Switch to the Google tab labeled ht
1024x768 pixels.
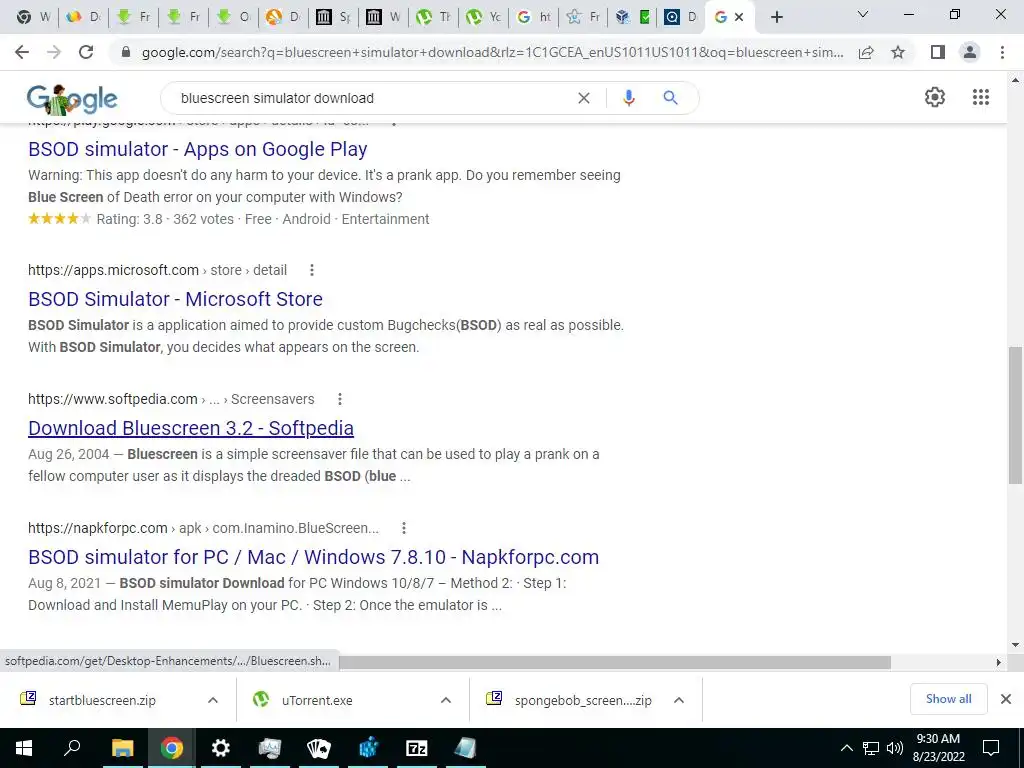click(534, 17)
